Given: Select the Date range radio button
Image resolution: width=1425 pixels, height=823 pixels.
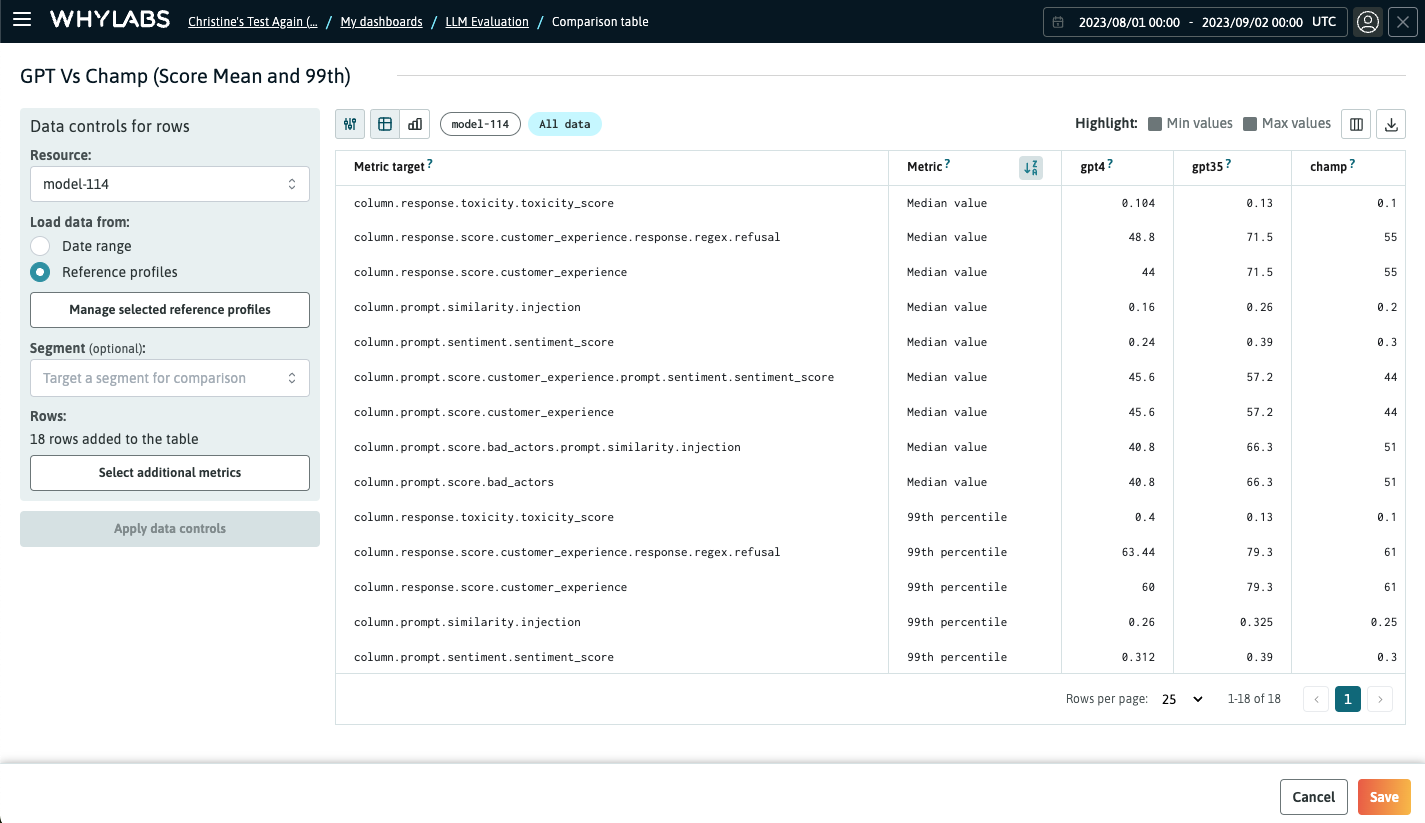Looking at the screenshot, I should 40,246.
